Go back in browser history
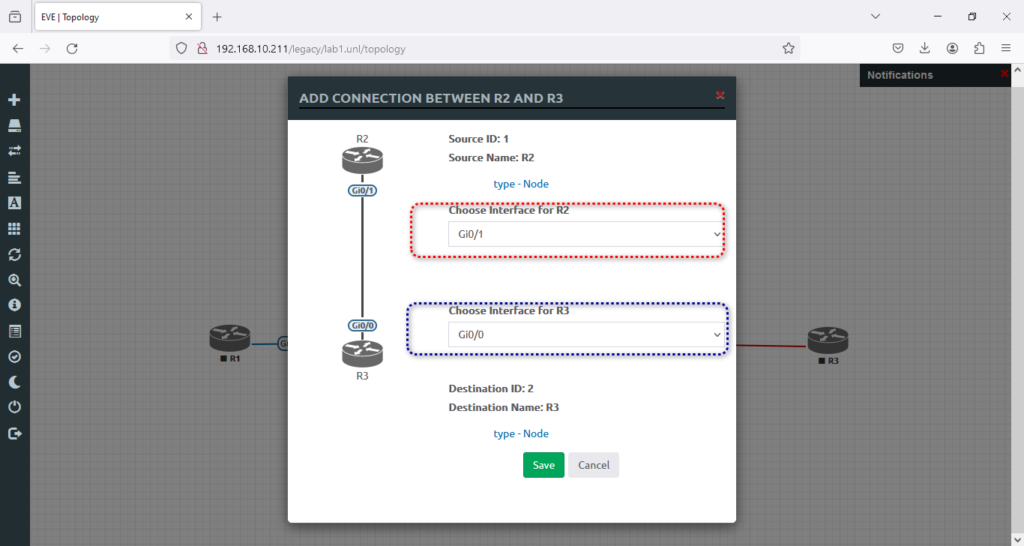Screen dimensions: 1024x546 click(18, 48)
